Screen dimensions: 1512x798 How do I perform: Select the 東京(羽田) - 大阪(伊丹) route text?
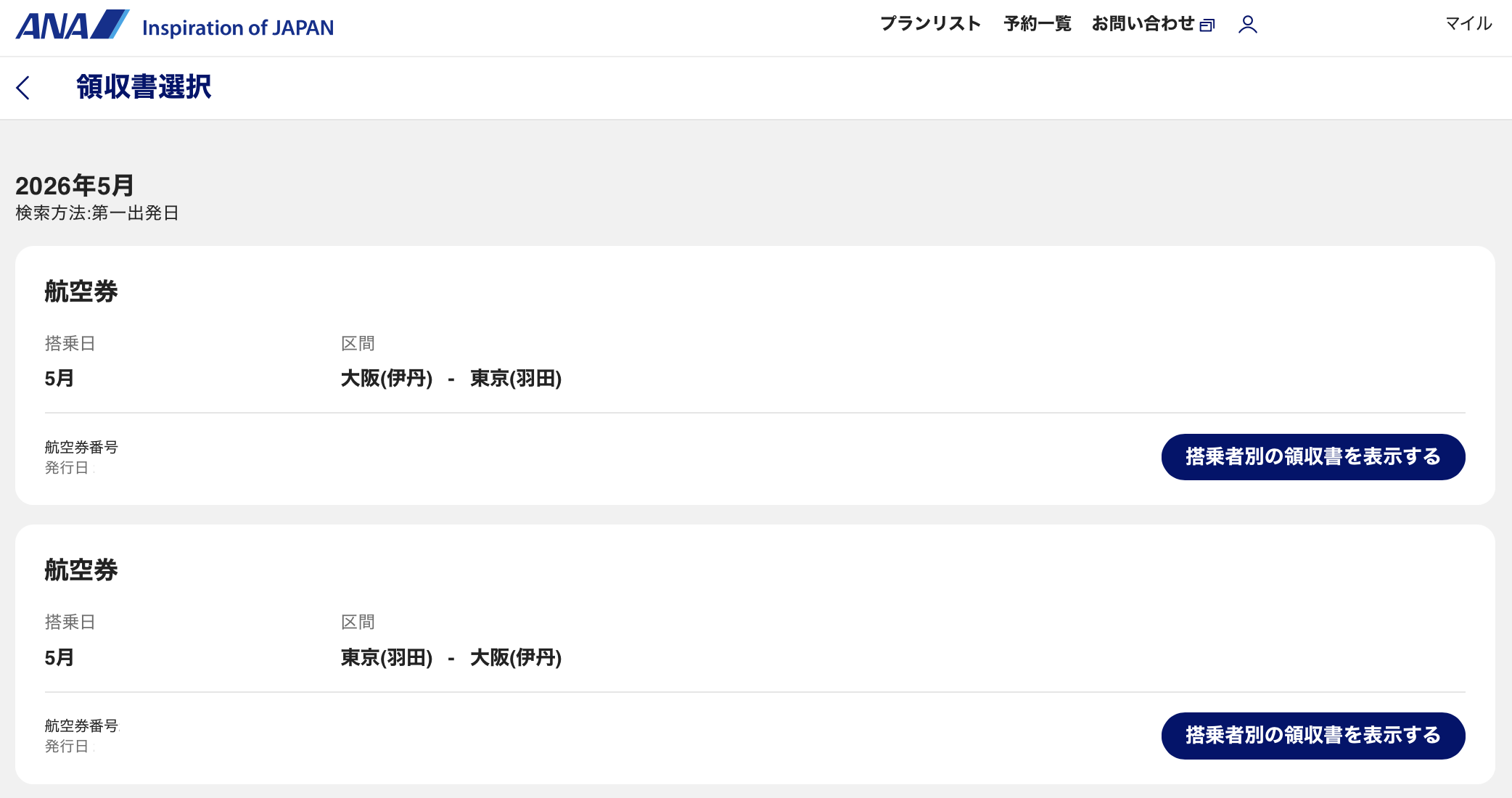click(x=451, y=658)
